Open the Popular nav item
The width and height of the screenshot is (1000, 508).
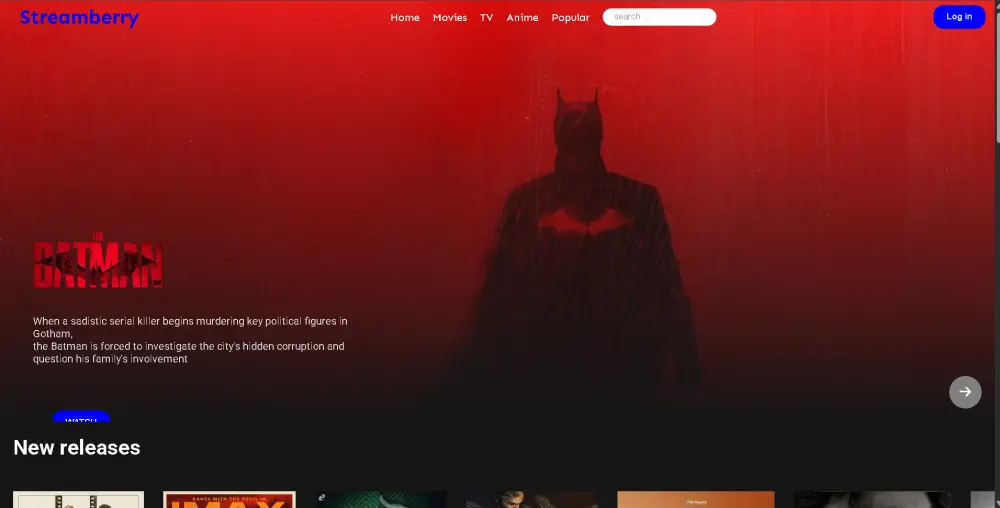pyautogui.click(x=570, y=18)
